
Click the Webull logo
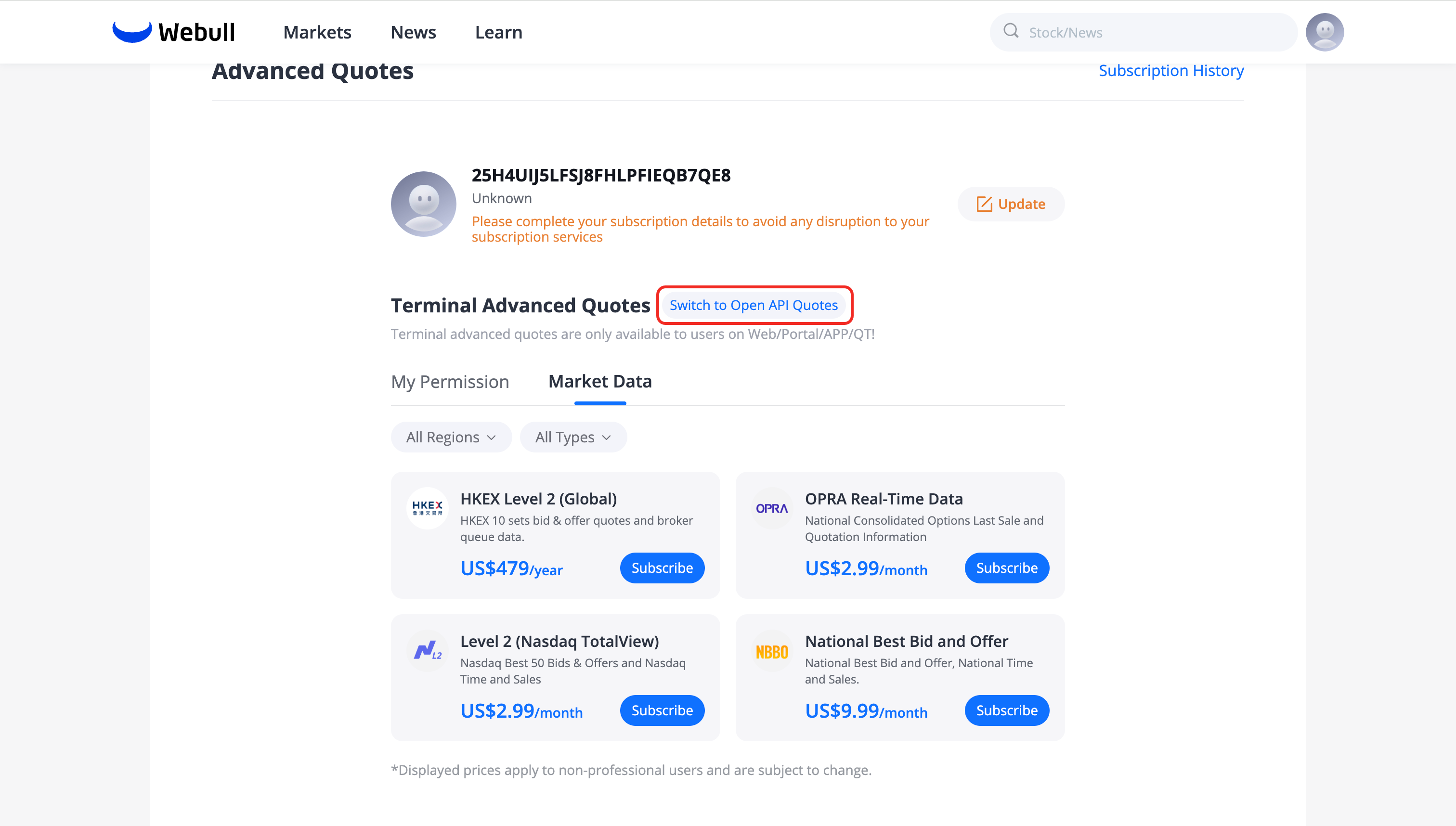pos(173,32)
